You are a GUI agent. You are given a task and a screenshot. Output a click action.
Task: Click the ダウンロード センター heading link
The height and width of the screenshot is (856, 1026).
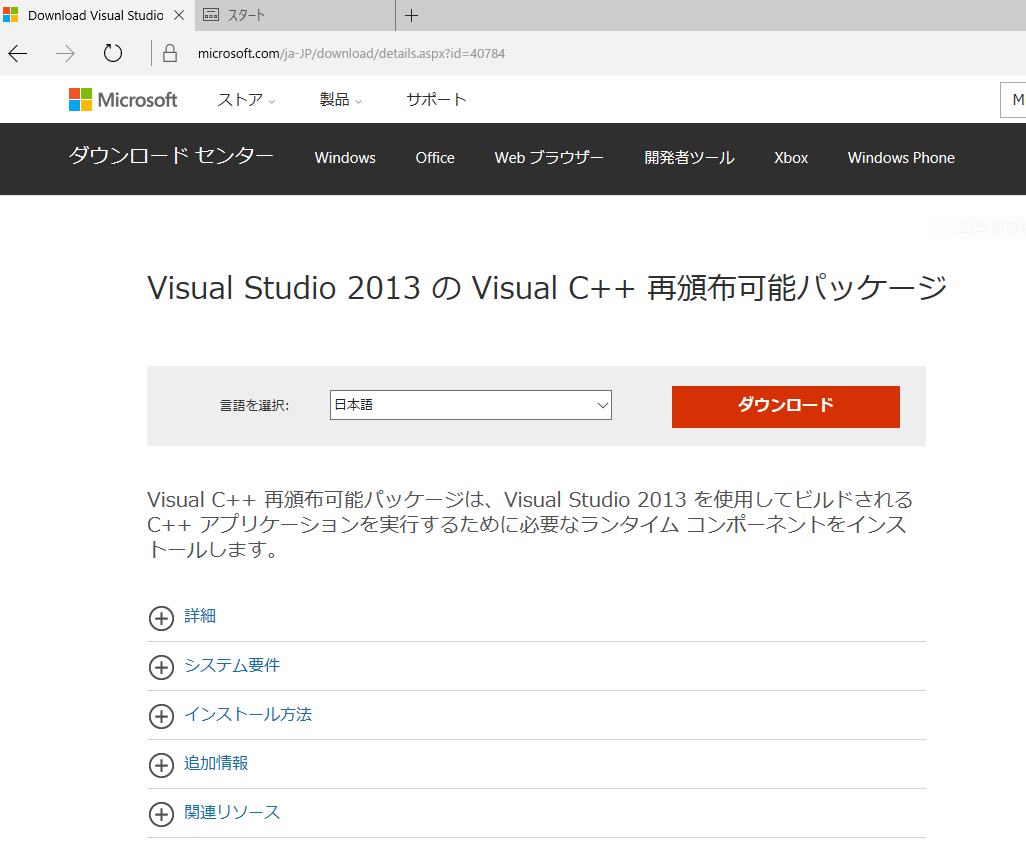[171, 156]
